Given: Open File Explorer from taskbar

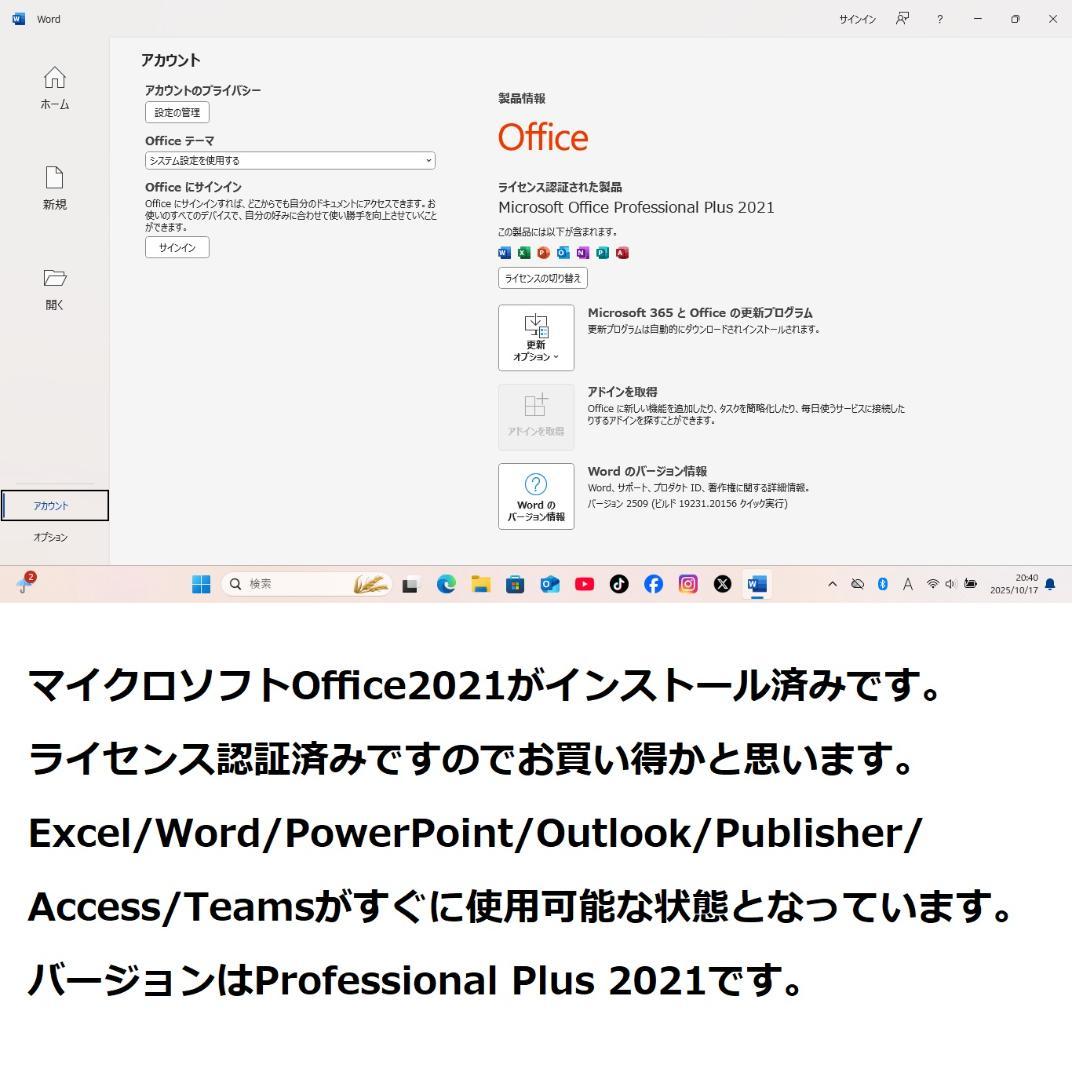Looking at the screenshot, I should 481,584.
